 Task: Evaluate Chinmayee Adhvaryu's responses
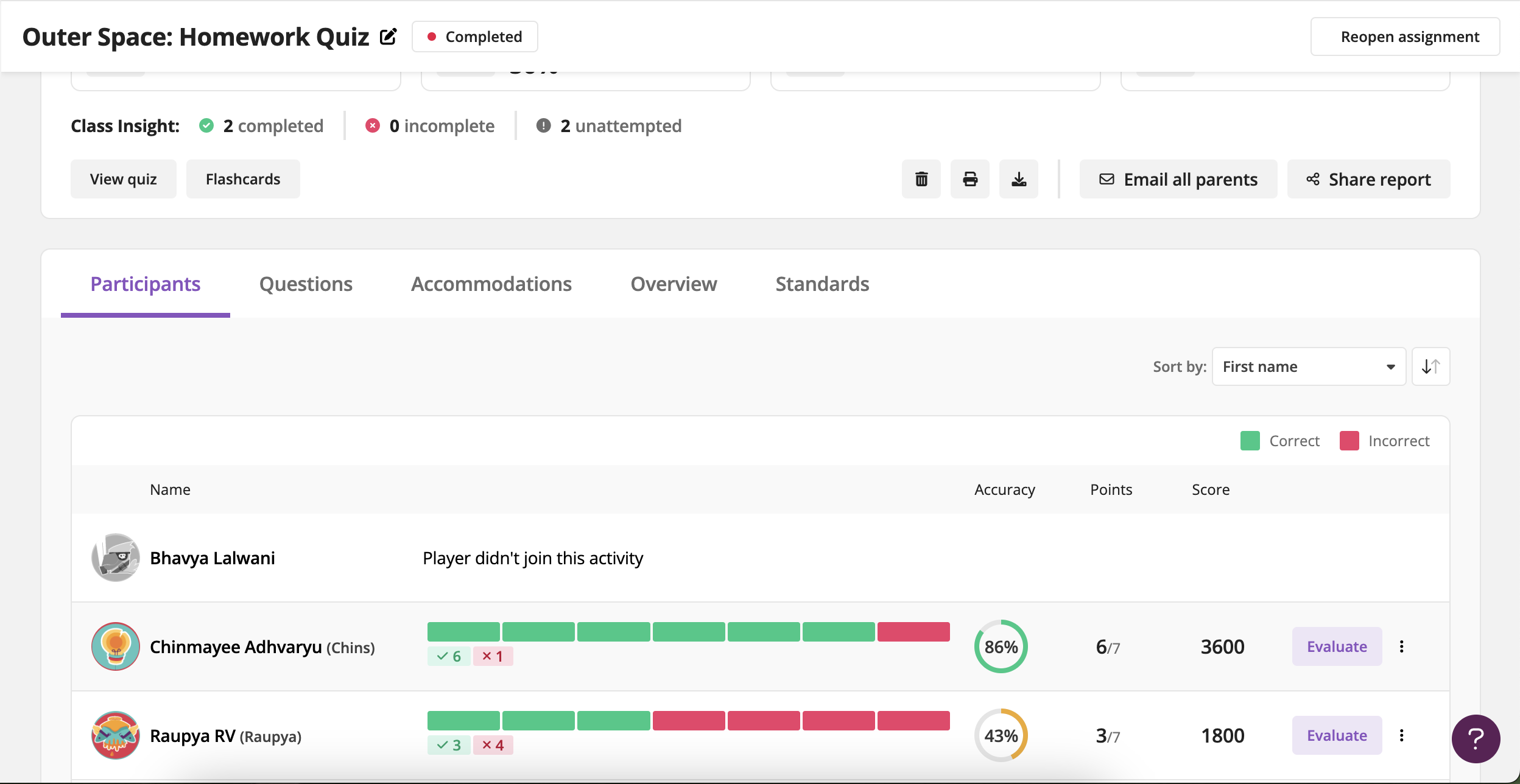(1337, 646)
